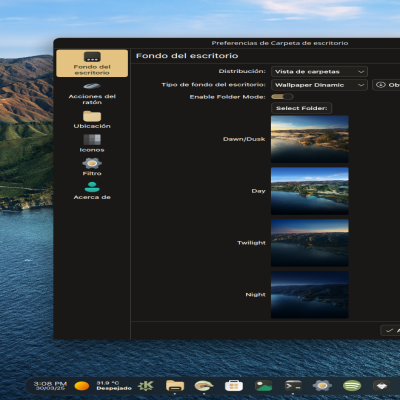Screen dimensions: 400x400
Task: Click the Select Folder button
Action: tap(301, 108)
